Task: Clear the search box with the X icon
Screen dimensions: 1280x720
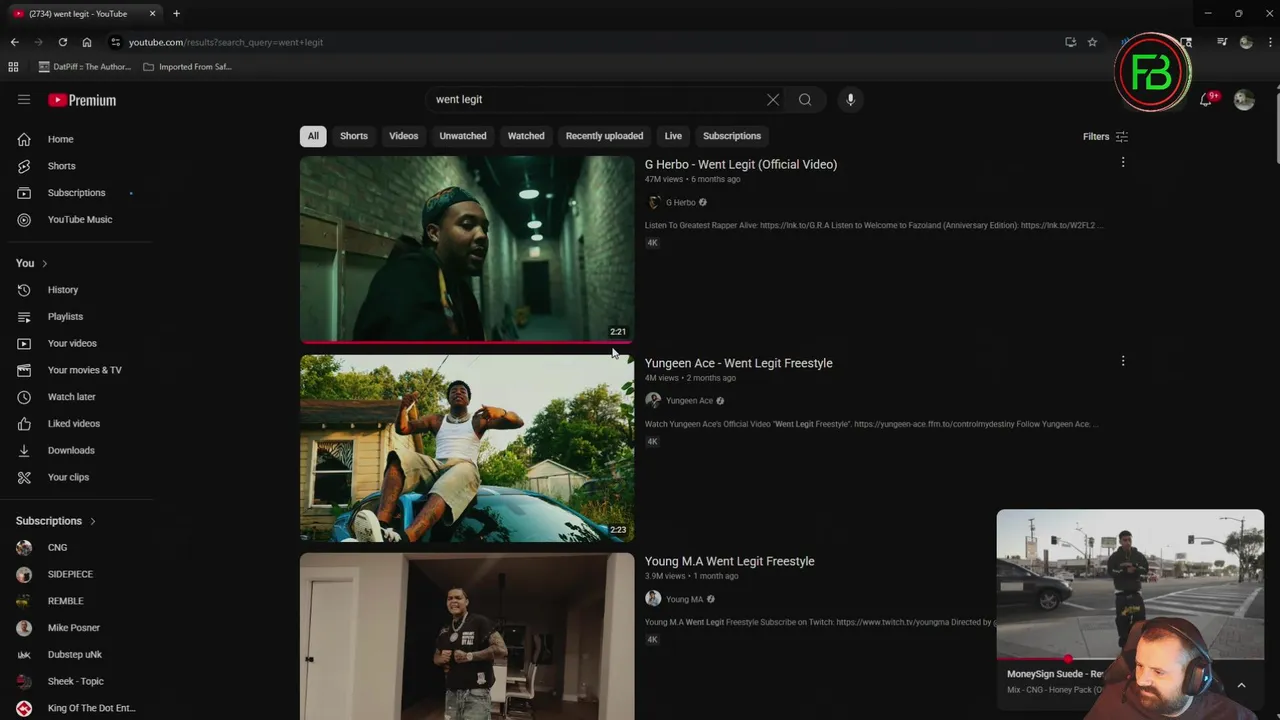Action: coord(773,99)
